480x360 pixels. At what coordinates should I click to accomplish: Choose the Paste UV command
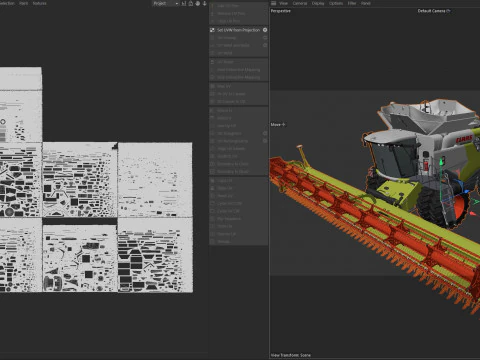coord(238,188)
